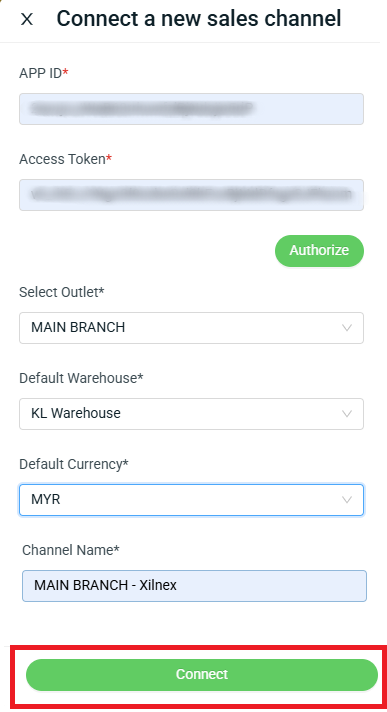Click the Select Outlet label
Image resolution: width=387 pixels, height=712 pixels.
click(62, 292)
